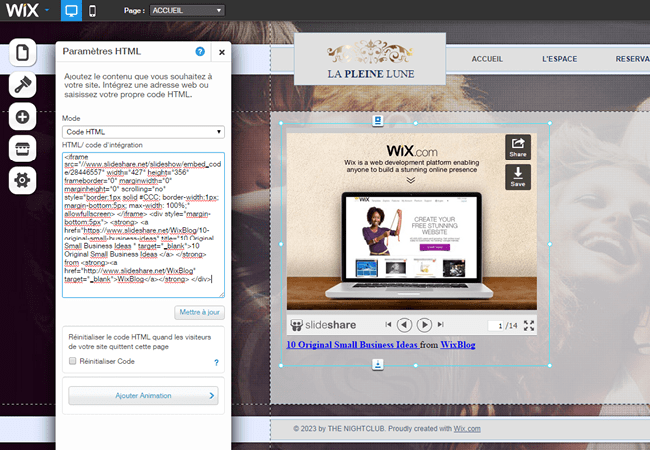Open the Wix logo main menu
The height and width of the screenshot is (450, 650).
pyautogui.click(x=27, y=10)
